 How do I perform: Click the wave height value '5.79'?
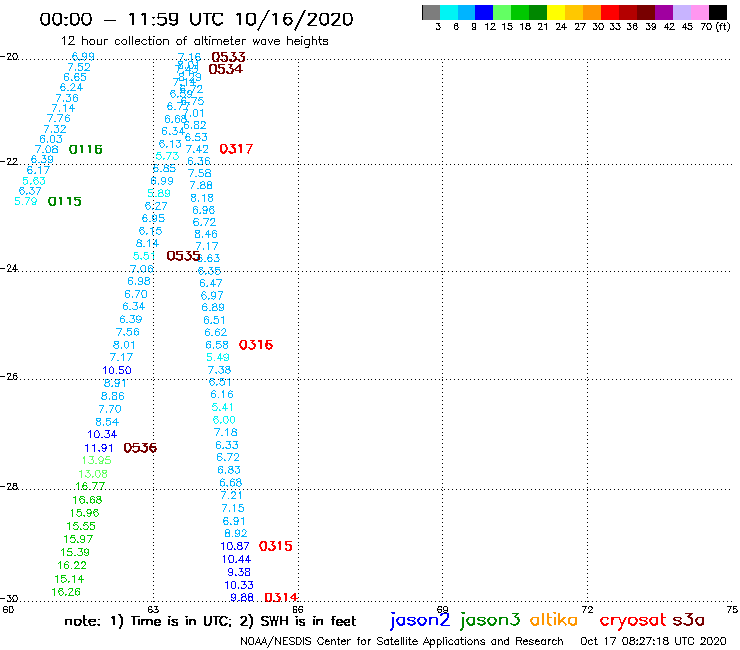coord(25,202)
